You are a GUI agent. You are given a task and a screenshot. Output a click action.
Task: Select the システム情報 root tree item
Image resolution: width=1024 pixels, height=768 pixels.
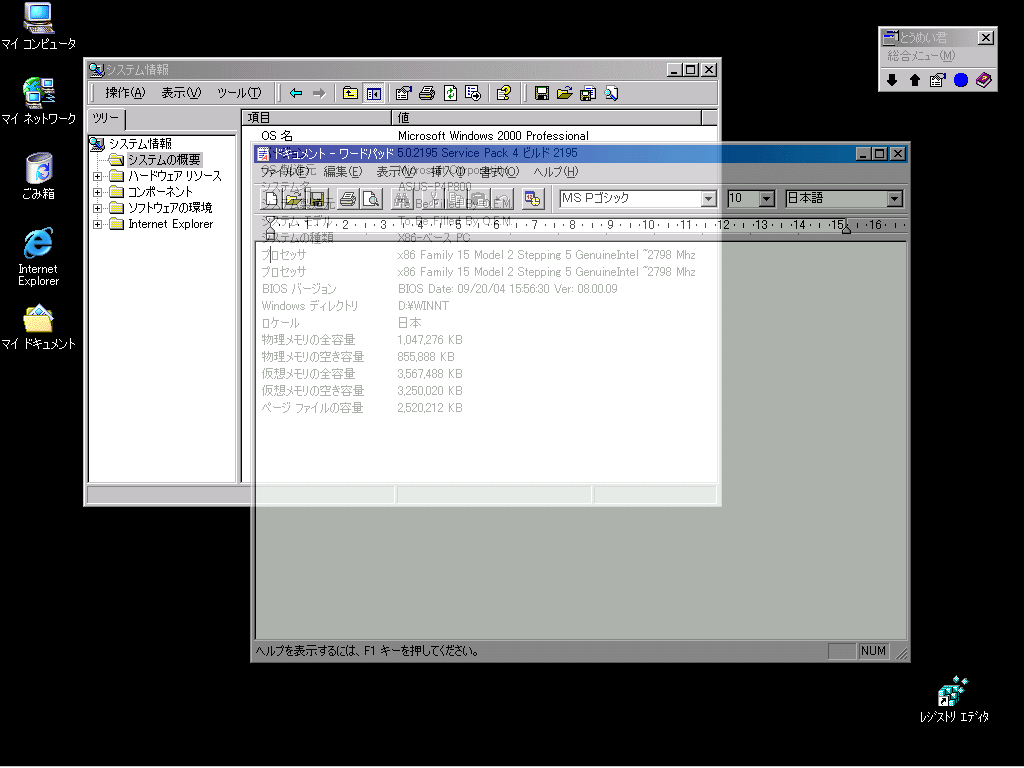(x=140, y=144)
